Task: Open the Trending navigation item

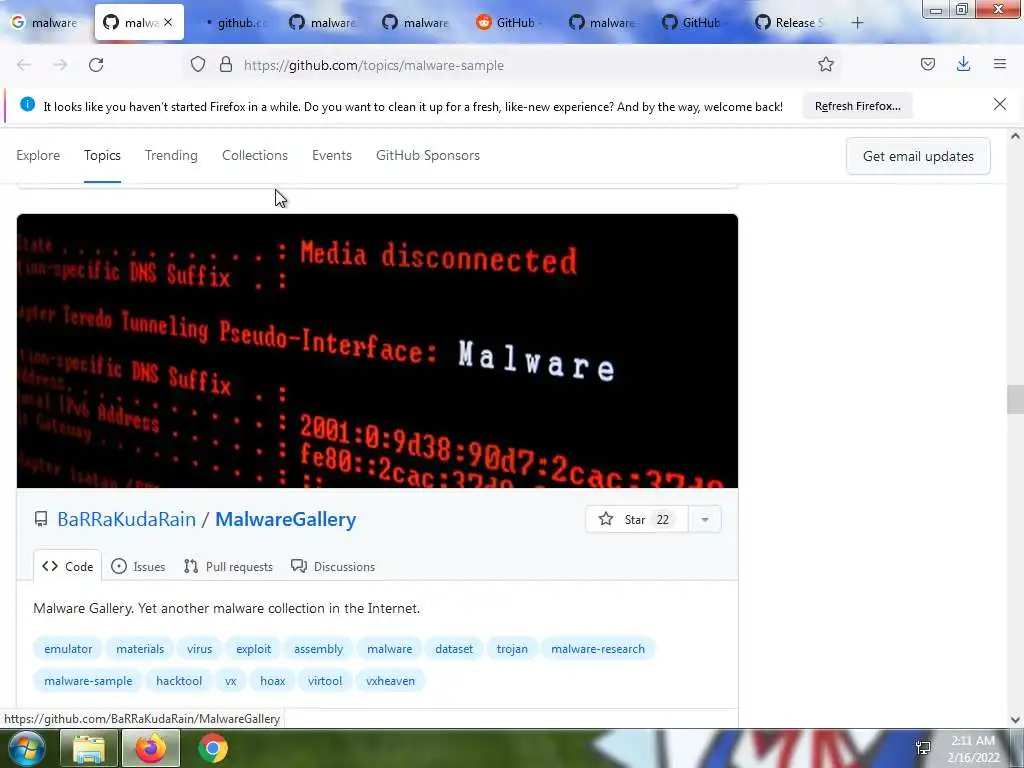Action: pos(171,155)
